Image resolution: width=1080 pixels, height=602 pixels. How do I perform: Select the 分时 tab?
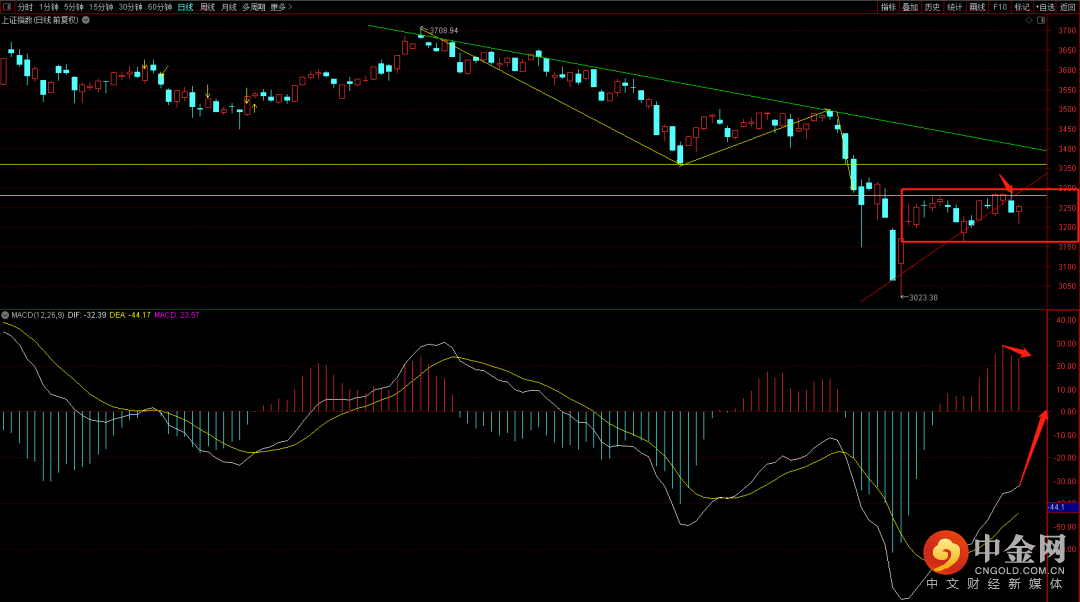[25, 7]
